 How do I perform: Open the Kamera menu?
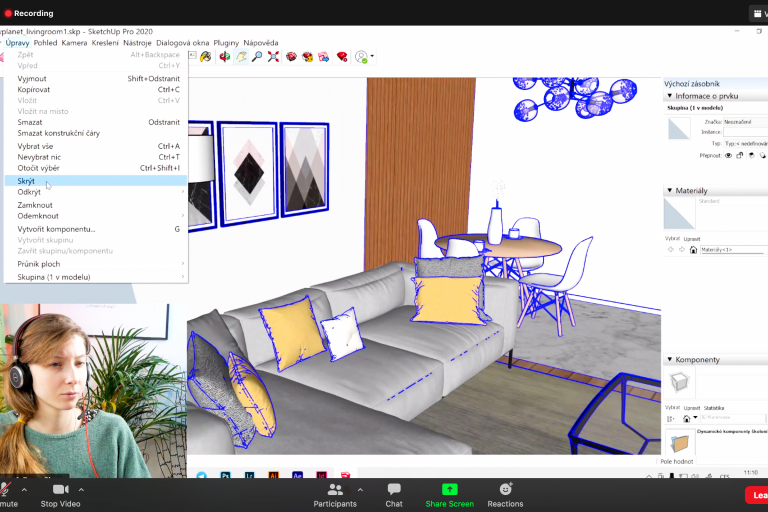74,43
